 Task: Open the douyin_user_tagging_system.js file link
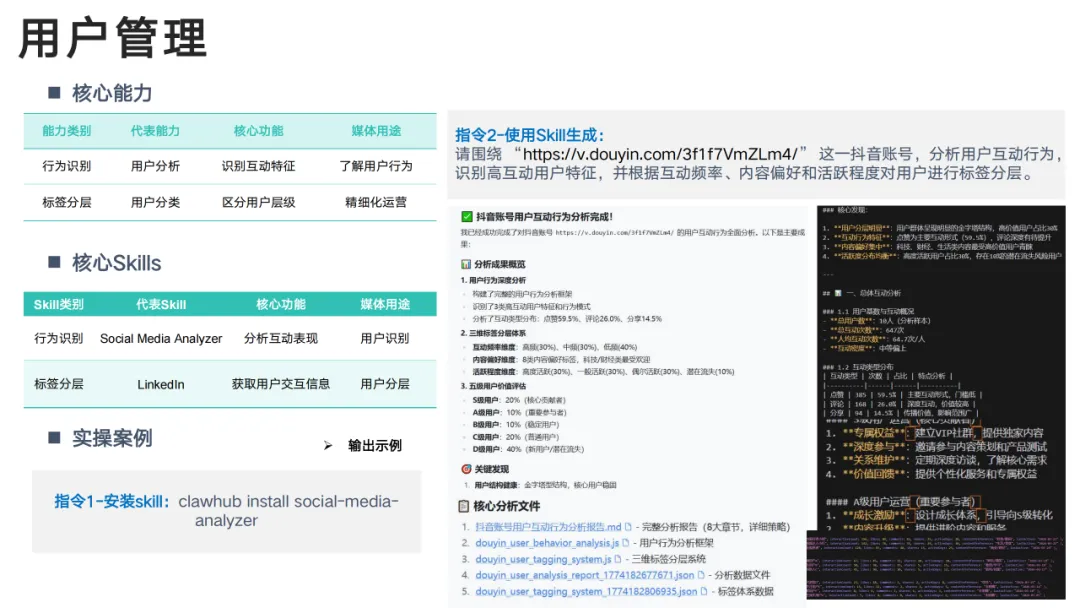tap(543, 559)
